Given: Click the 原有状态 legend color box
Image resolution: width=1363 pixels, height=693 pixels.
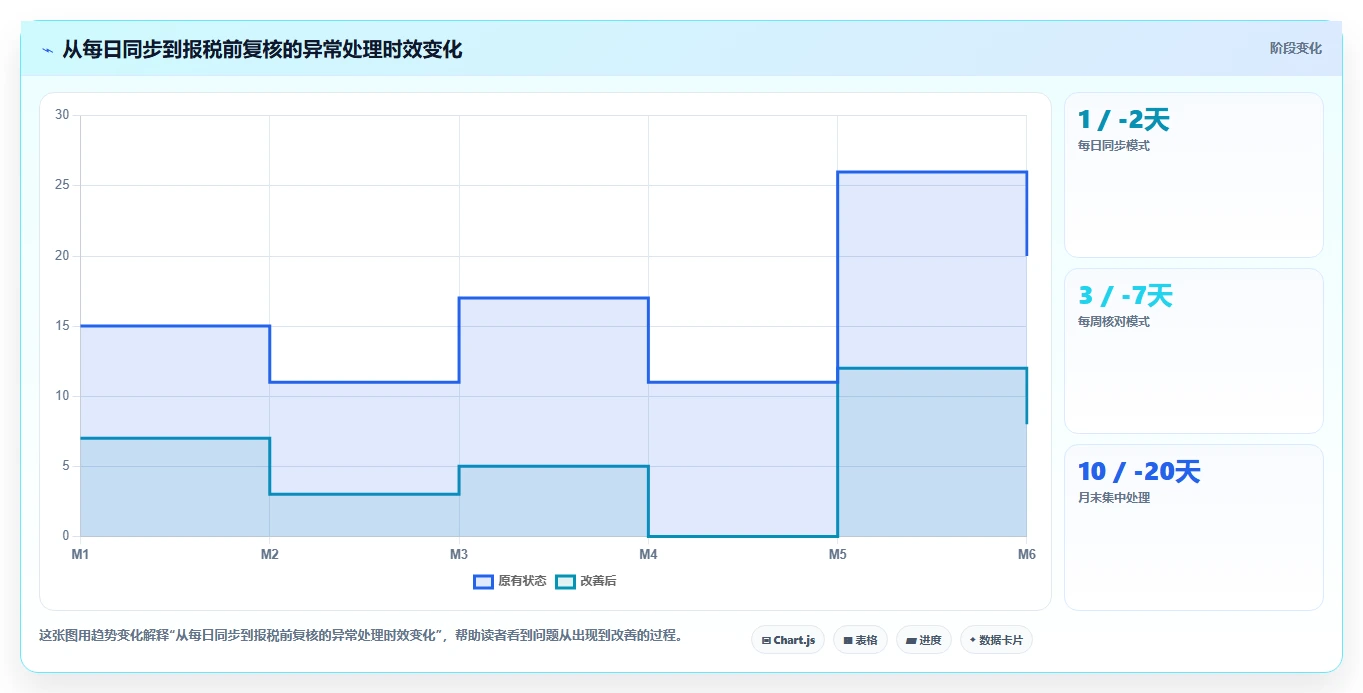Looking at the screenshot, I should [484, 582].
